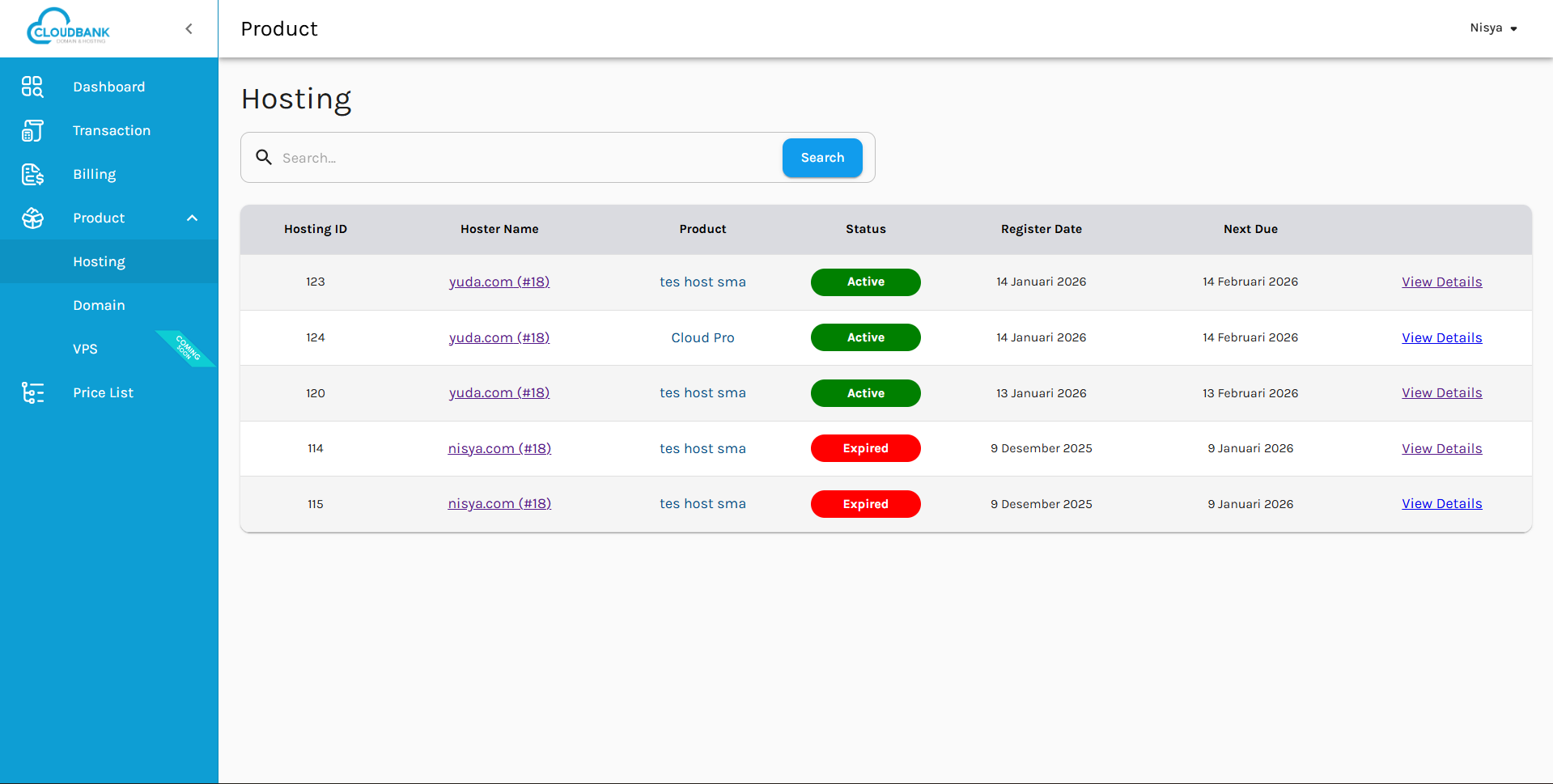Click nisya.com link for hosting 114
This screenshot has height=784, width=1553.
pos(499,448)
